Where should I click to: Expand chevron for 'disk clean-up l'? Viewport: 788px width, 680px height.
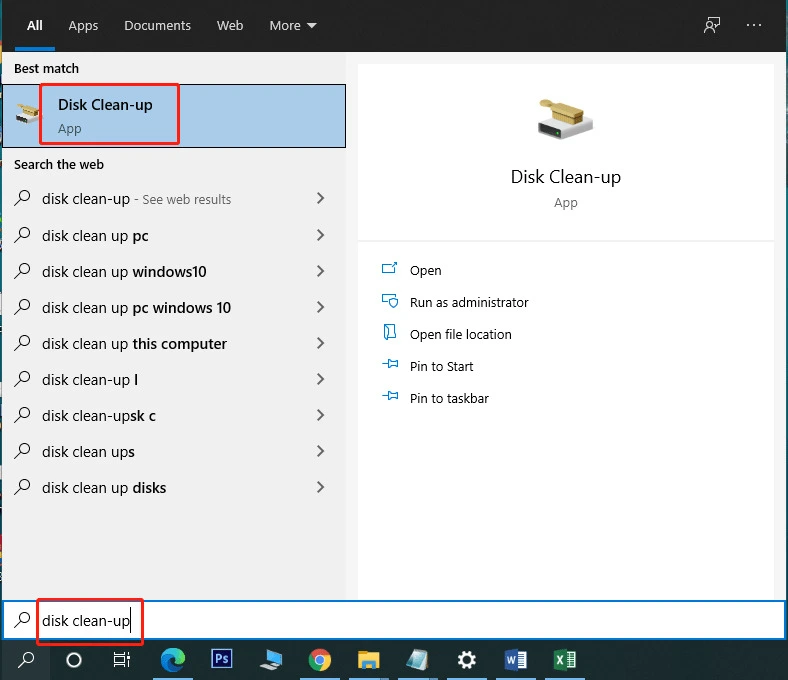click(321, 379)
